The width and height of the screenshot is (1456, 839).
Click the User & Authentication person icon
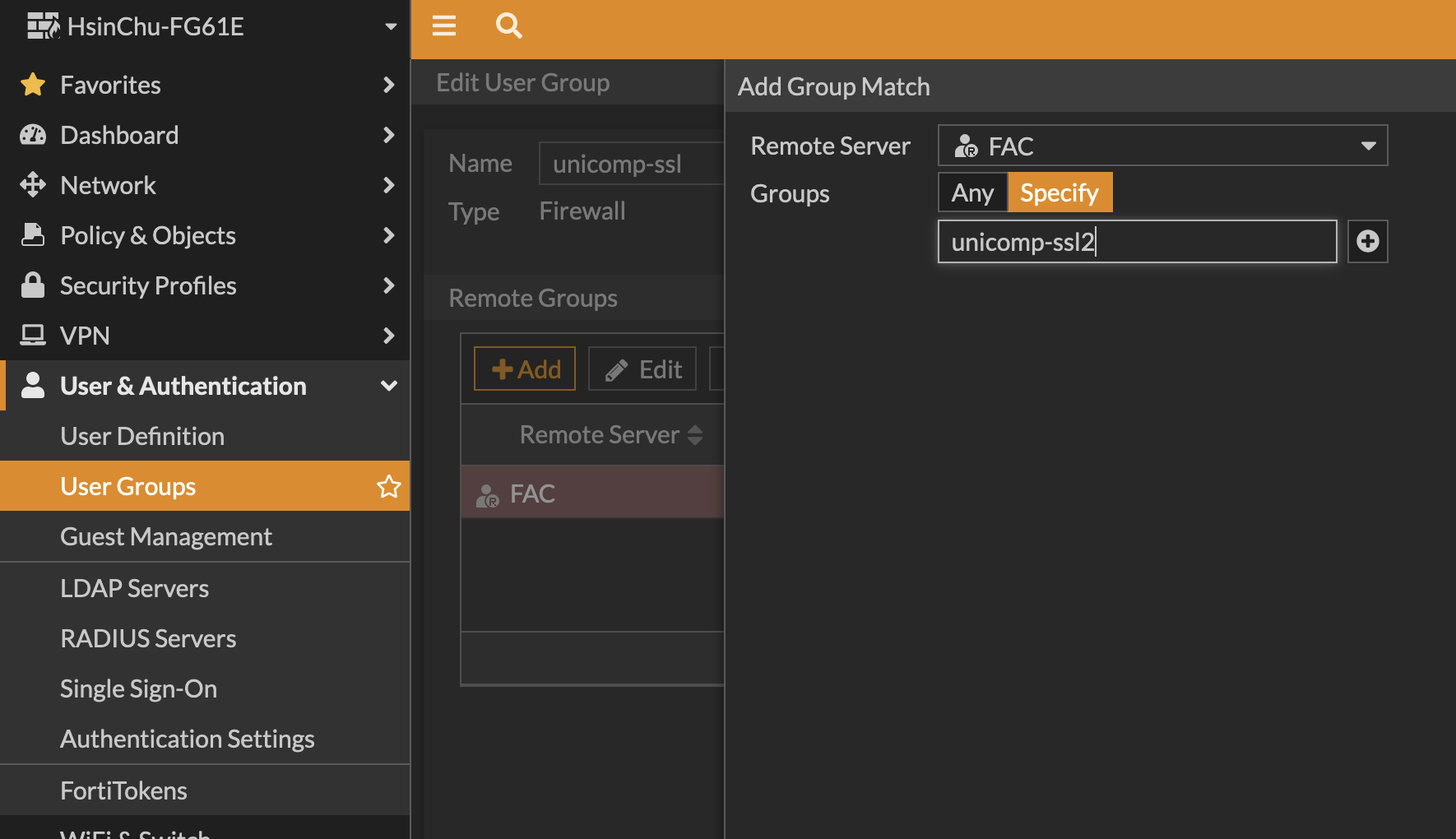[x=33, y=386]
